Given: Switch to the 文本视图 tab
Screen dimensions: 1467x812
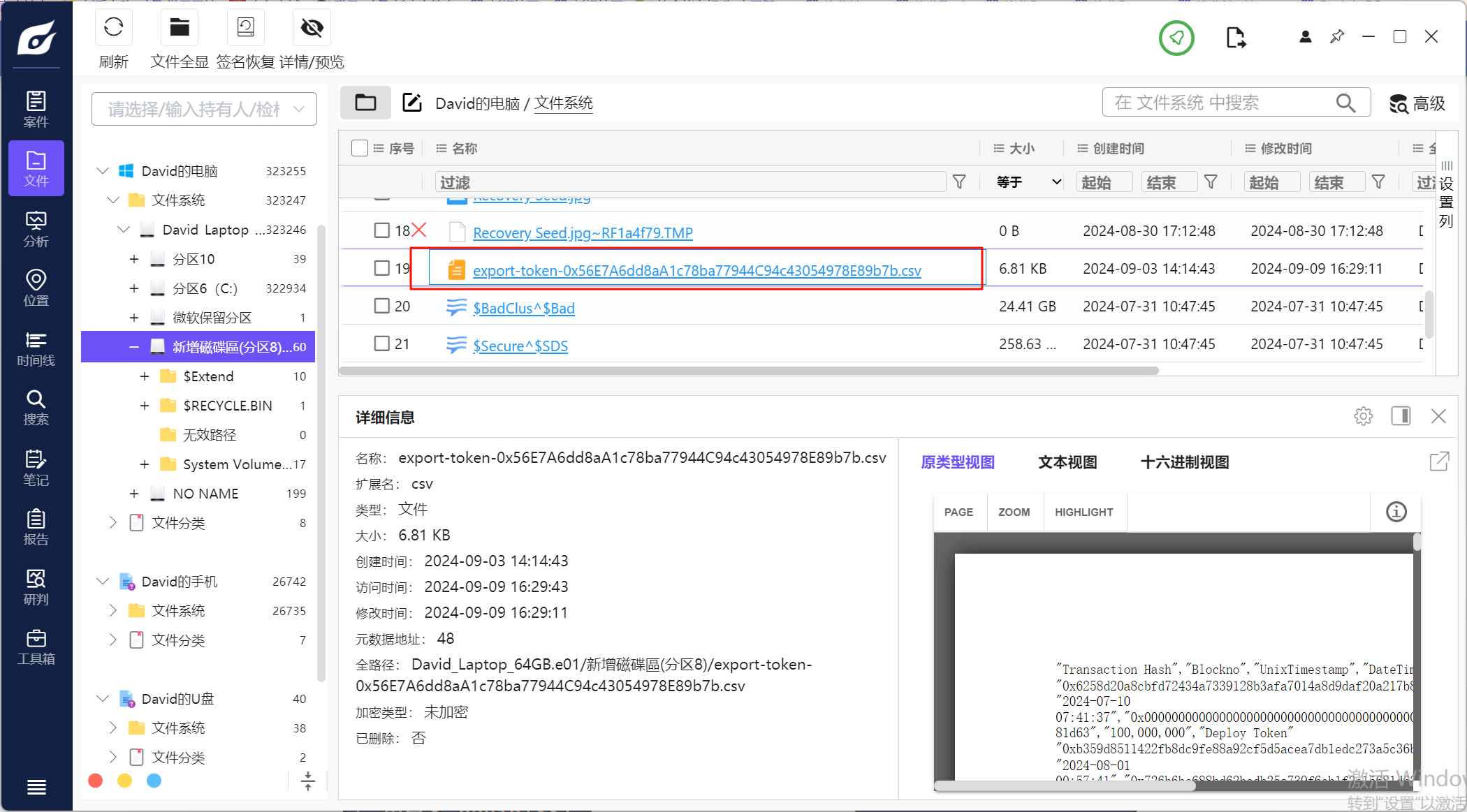Looking at the screenshot, I should click(1067, 462).
